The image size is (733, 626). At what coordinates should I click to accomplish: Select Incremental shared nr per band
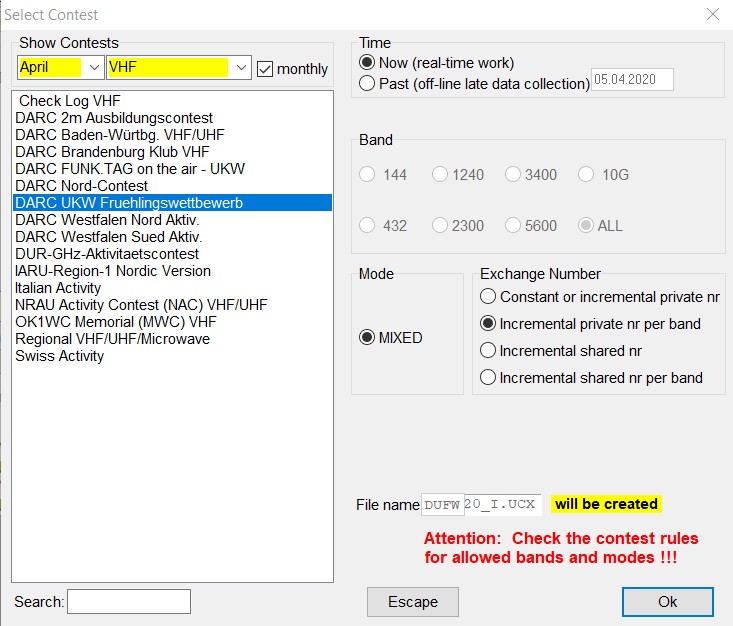(488, 378)
